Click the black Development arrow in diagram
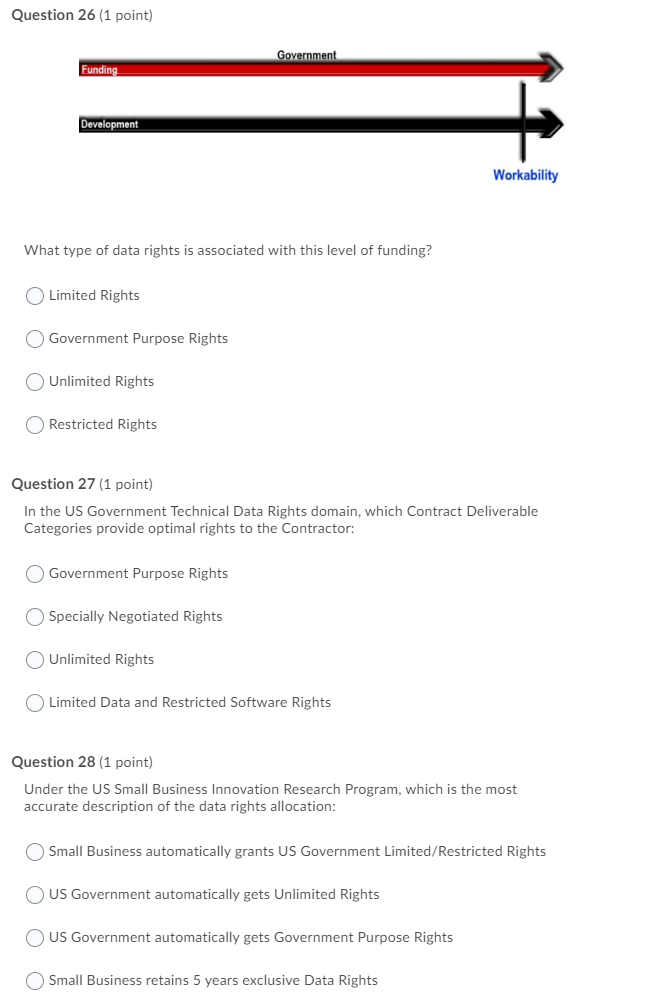 coord(330,124)
